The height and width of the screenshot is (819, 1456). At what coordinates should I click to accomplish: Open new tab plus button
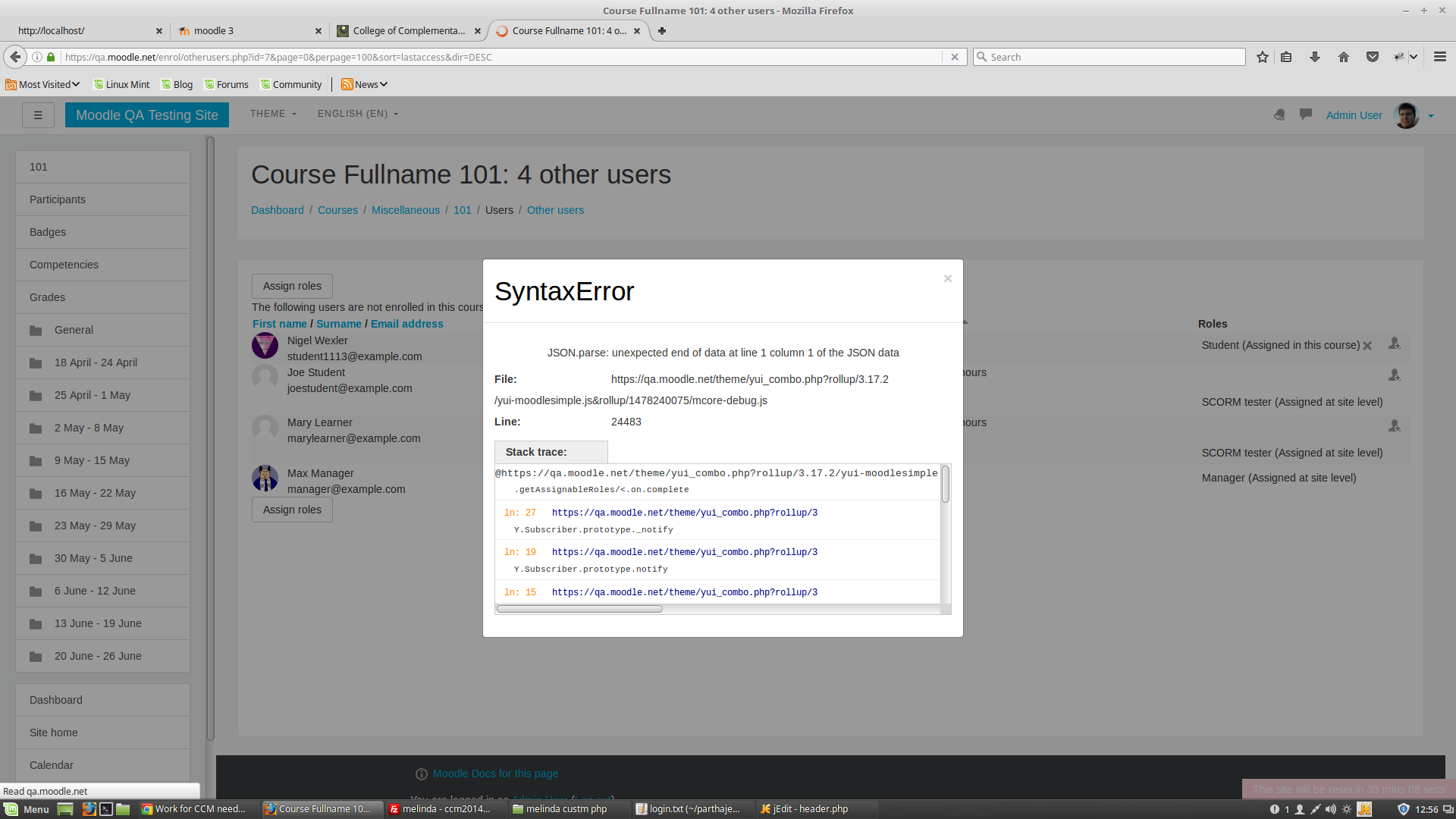click(662, 31)
